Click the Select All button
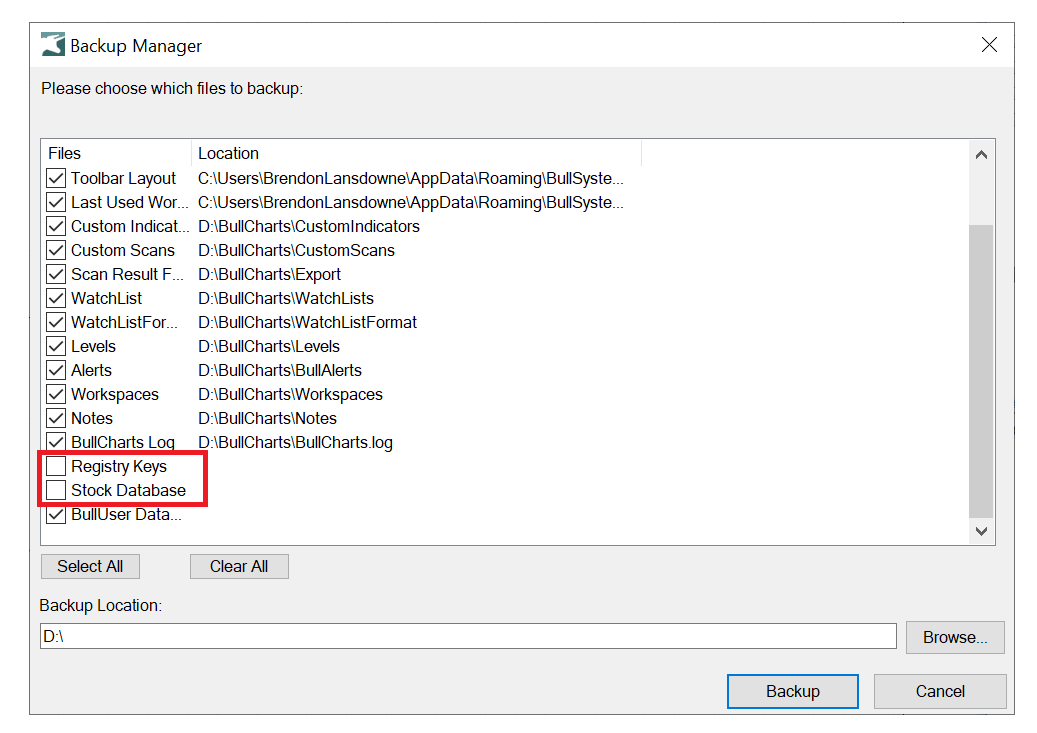This screenshot has width=1037, height=733. [90, 566]
